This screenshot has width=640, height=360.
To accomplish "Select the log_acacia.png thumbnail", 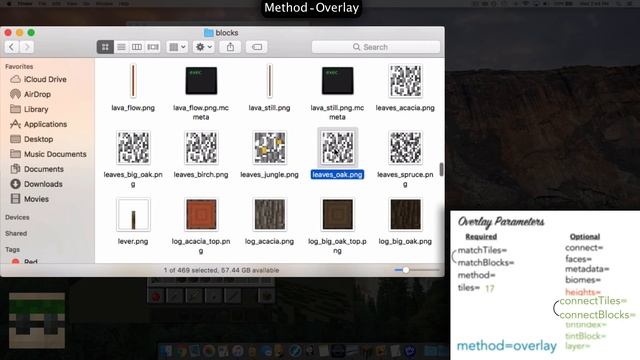I will point(269,214).
